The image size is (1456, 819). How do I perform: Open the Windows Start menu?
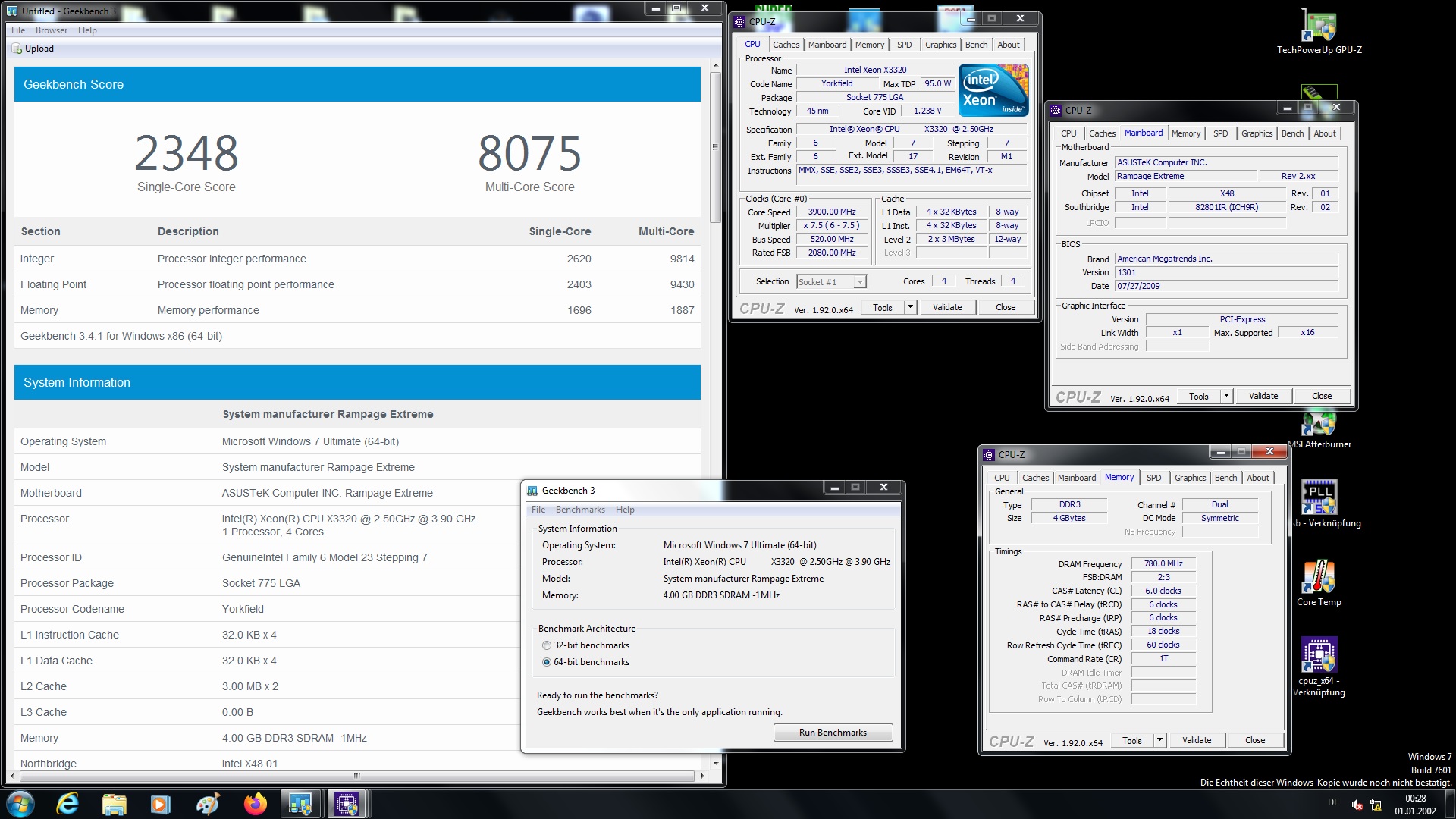coord(20,803)
